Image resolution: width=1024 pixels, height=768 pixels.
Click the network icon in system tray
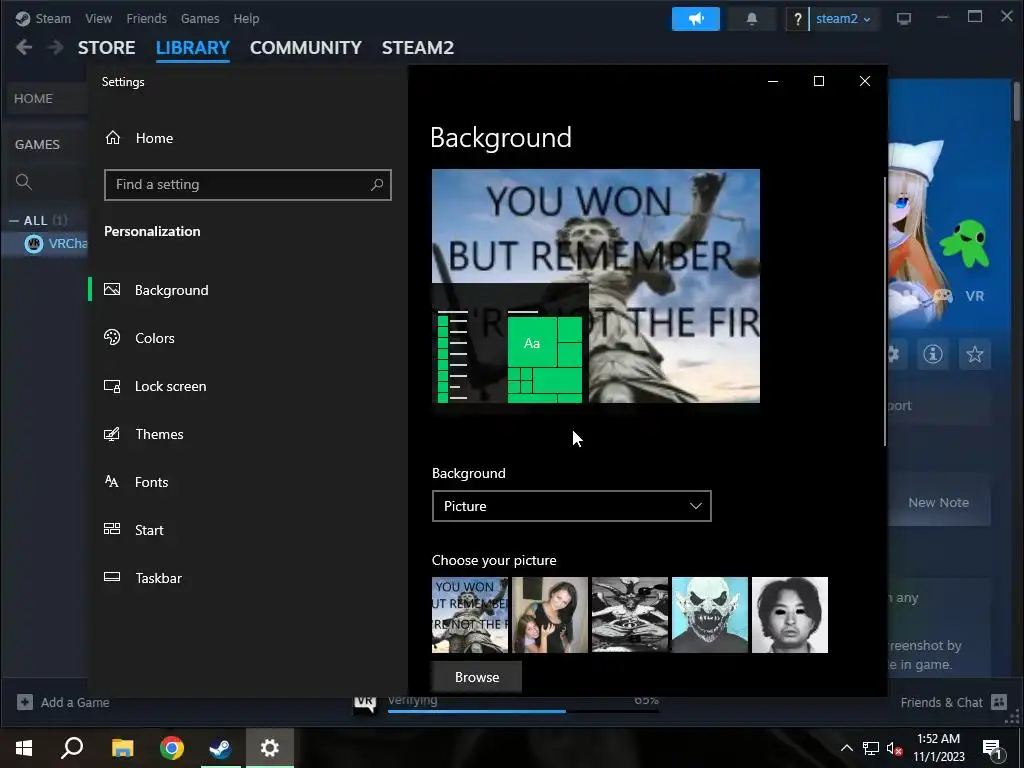click(x=871, y=748)
